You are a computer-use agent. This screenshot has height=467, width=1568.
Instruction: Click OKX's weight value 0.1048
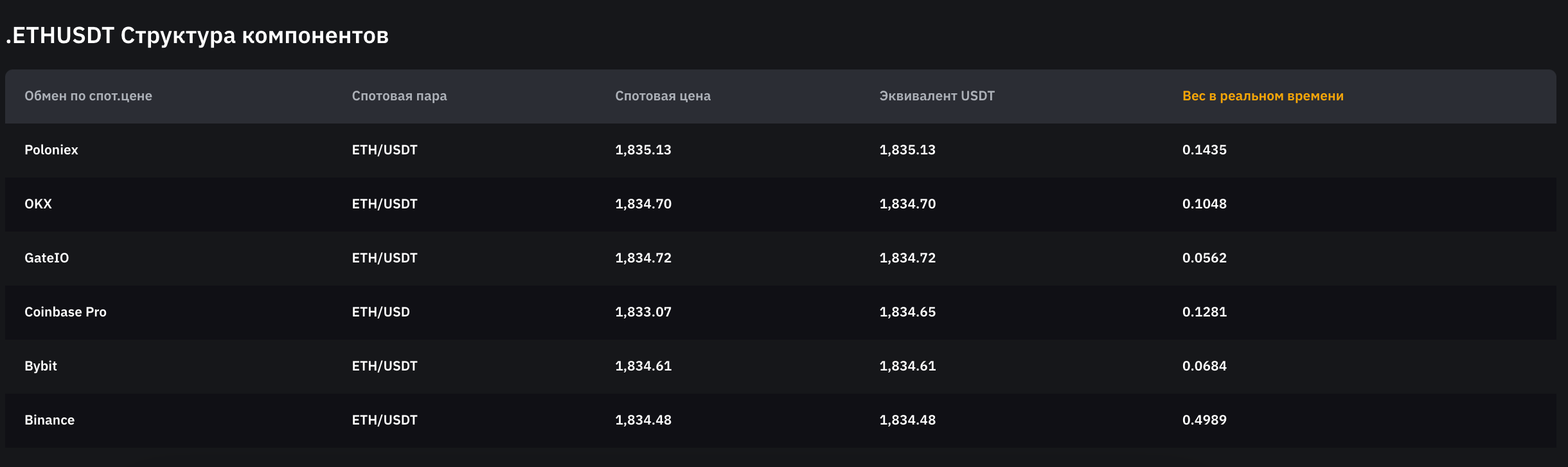tap(1204, 204)
